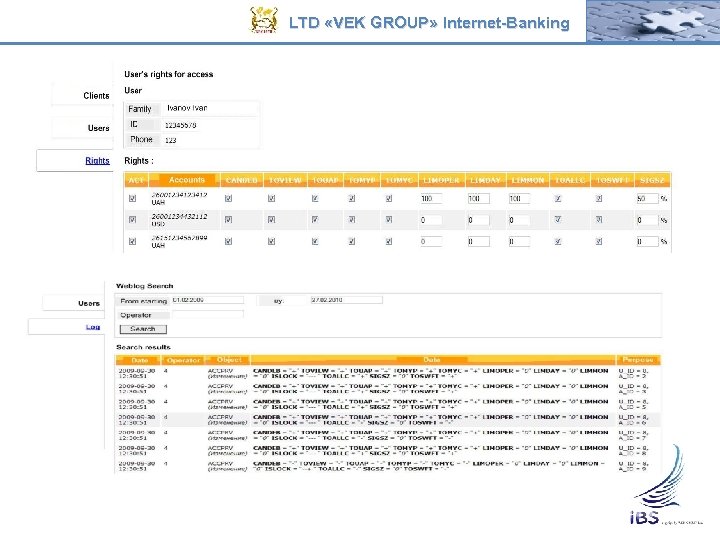The image size is (720, 540).
Task: Click the highlighted log row with A_ID = 6
Action: click(x=388, y=420)
